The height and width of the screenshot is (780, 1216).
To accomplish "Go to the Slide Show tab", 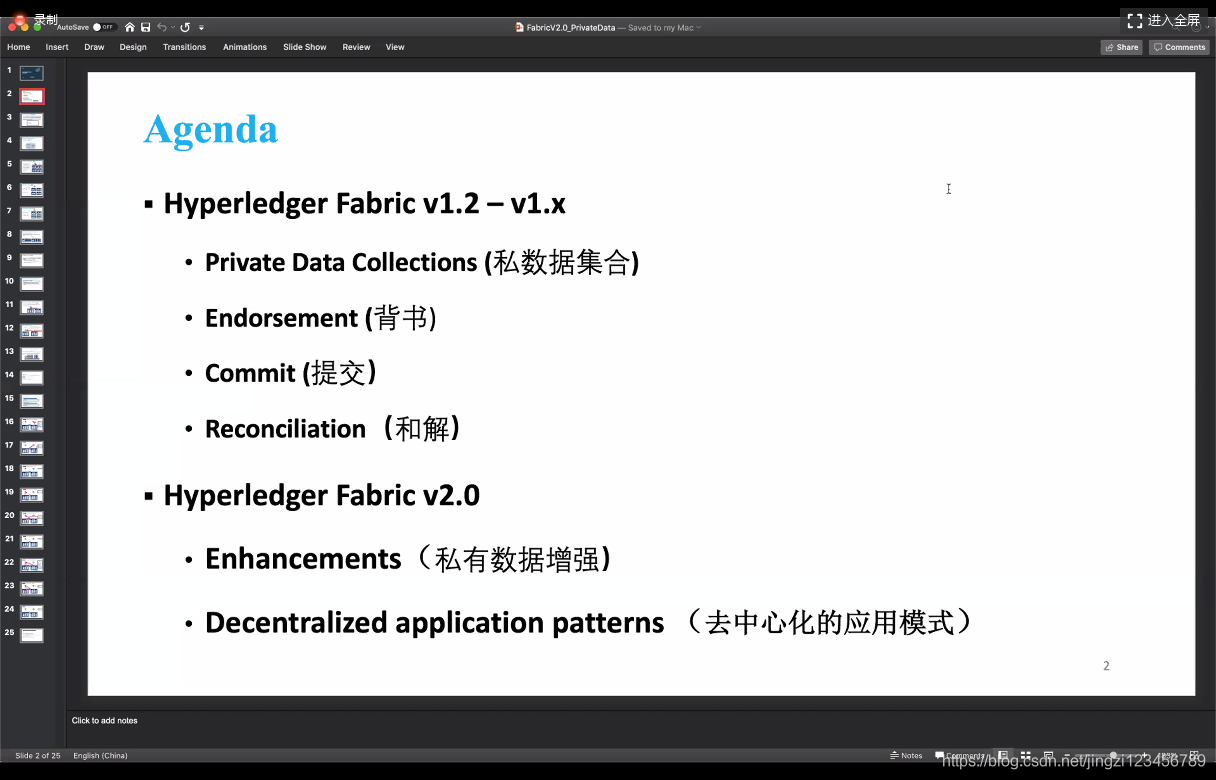I will (x=305, y=47).
